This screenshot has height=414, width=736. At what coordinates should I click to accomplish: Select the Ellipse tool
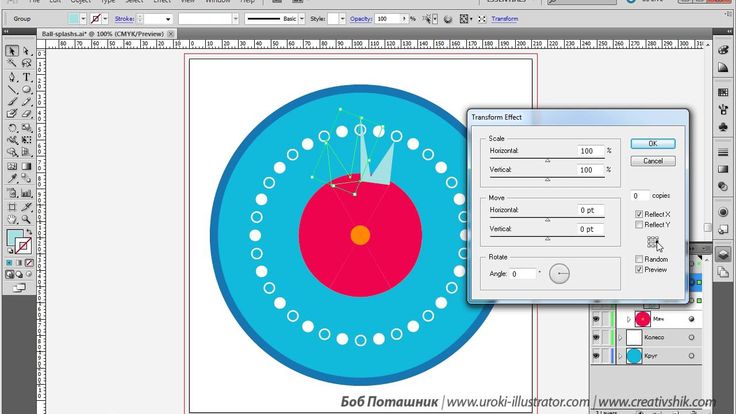(26, 89)
